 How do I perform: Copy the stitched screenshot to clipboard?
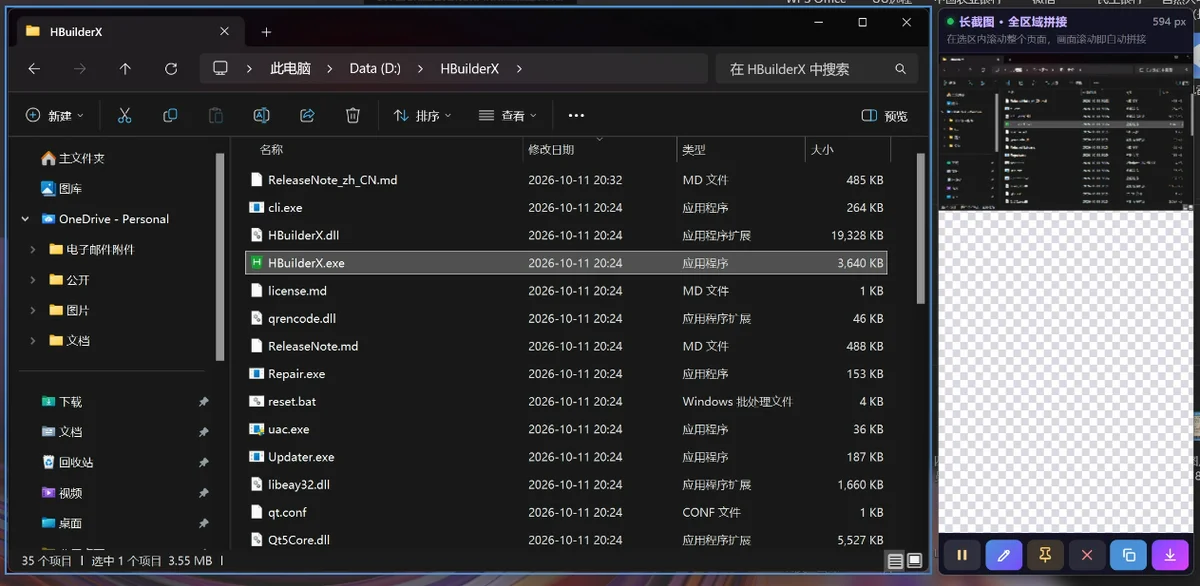(1128, 555)
